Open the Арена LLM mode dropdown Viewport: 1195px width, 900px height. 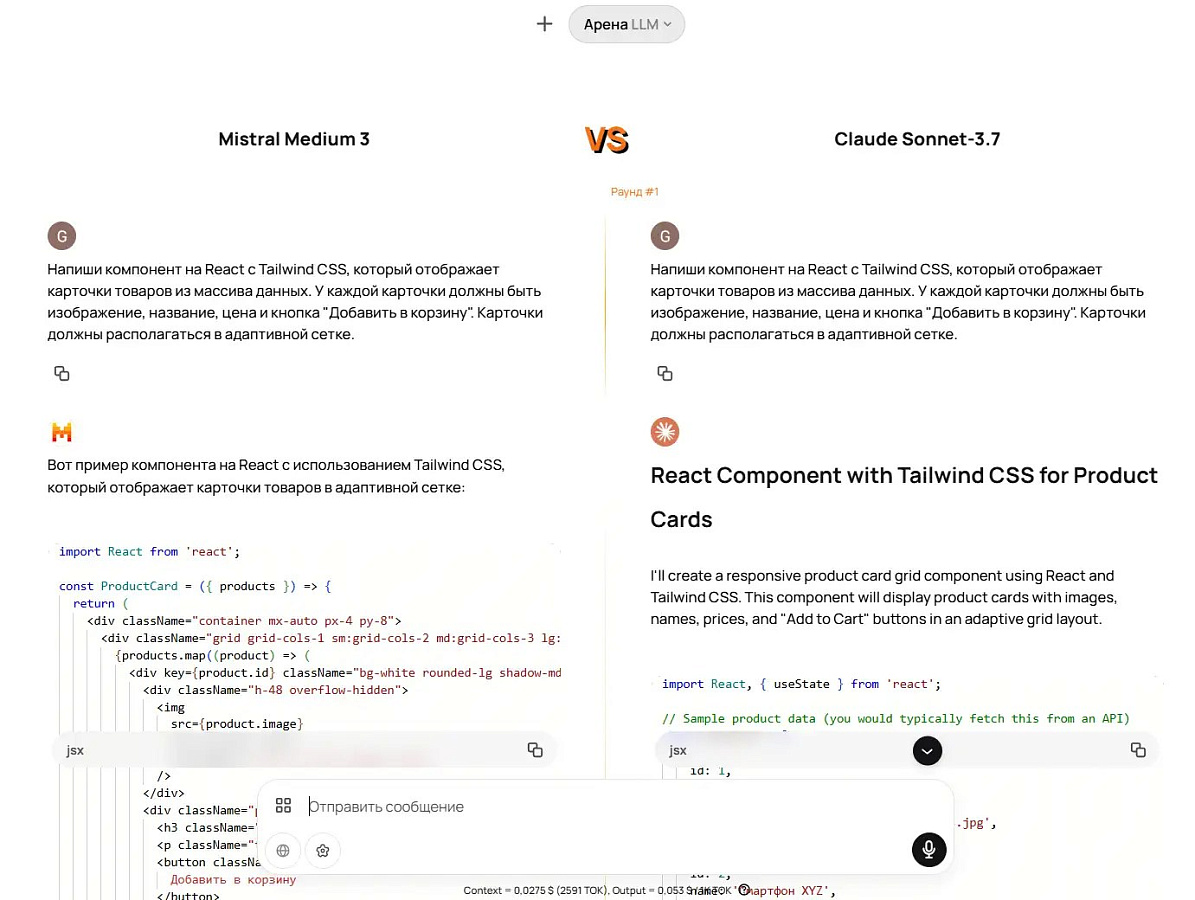point(626,24)
